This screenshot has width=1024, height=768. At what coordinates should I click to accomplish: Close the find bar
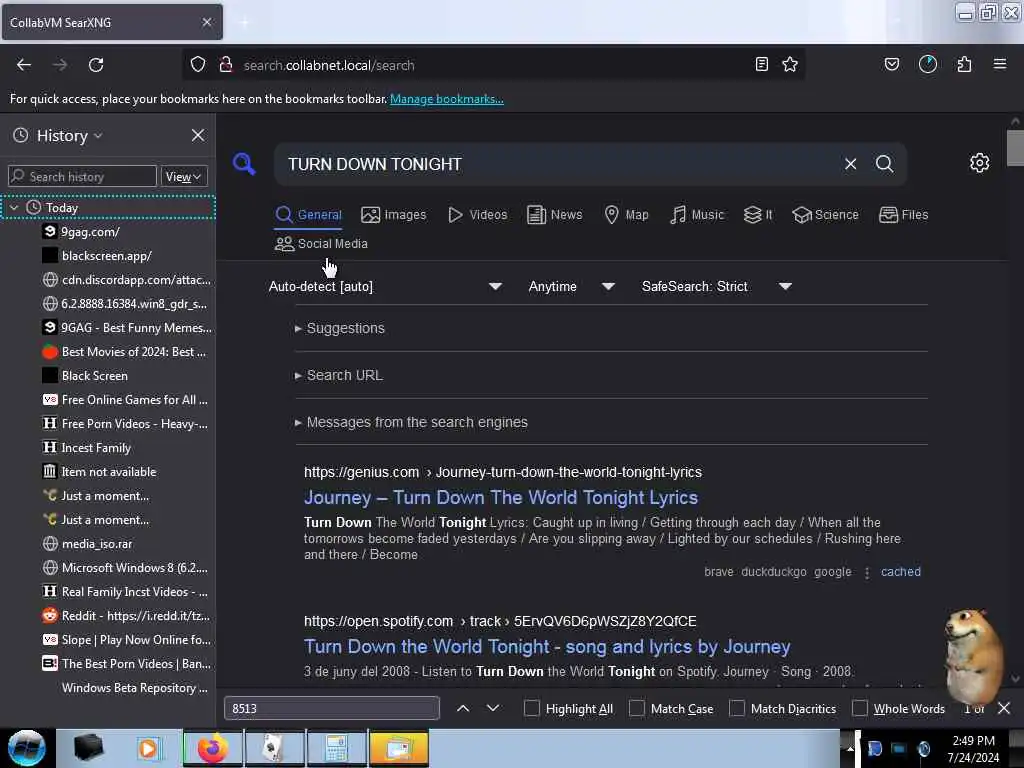coord(1004,709)
